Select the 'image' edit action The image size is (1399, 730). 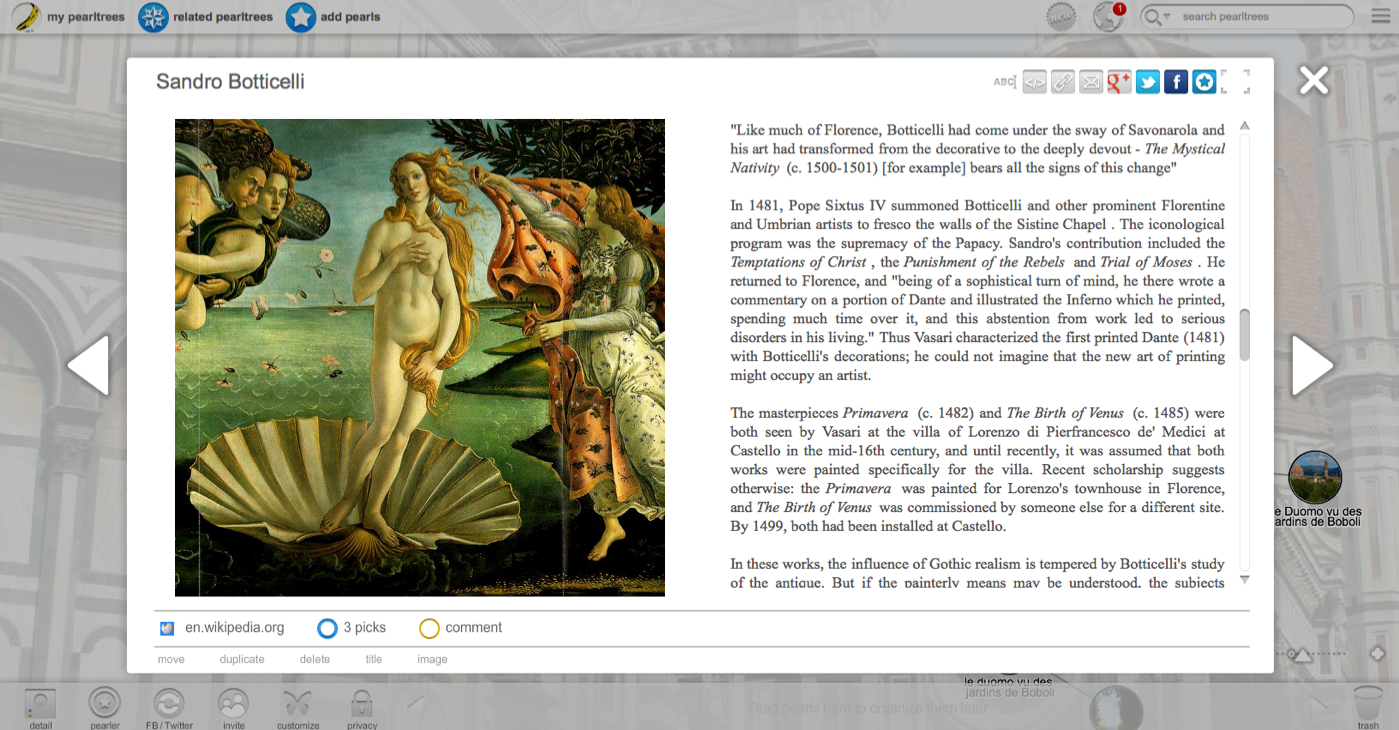point(432,659)
